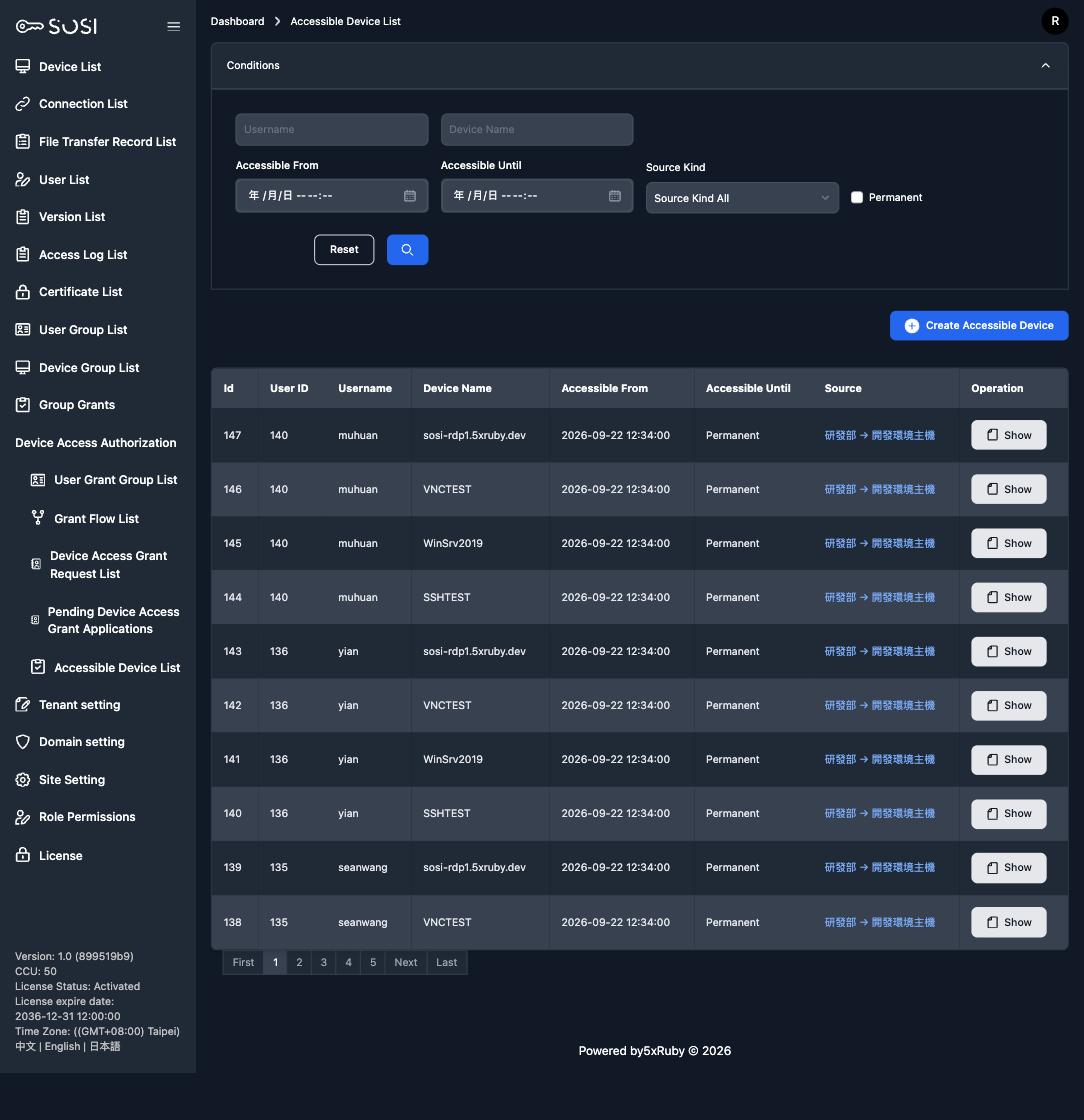Image resolution: width=1084 pixels, height=1120 pixels.
Task: Click the Device Access Grant Request icon
Action: [36, 564]
